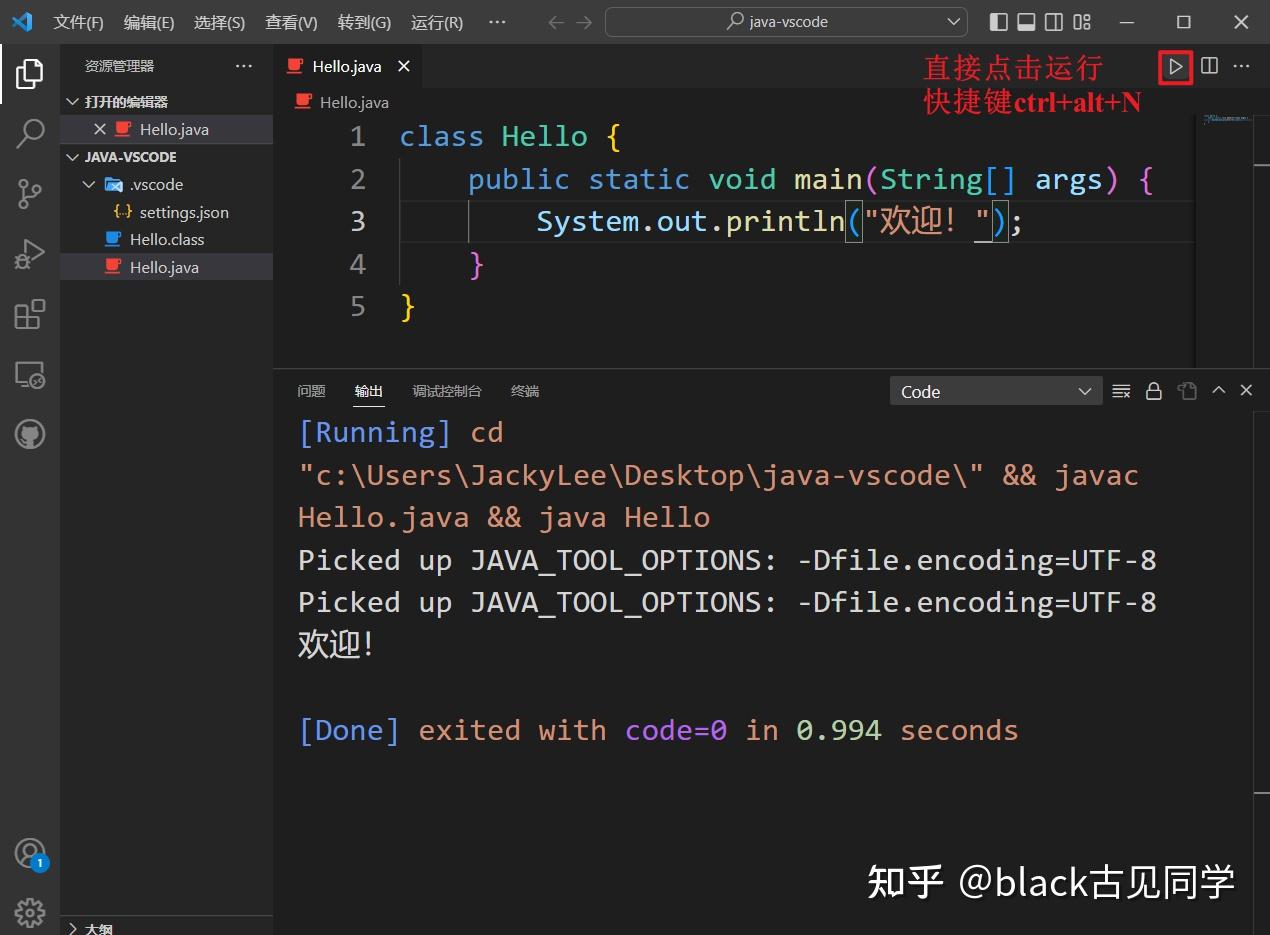The width and height of the screenshot is (1270, 935).
Task: Collapse the 打开的编辑器 section
Action: point(72,101)
